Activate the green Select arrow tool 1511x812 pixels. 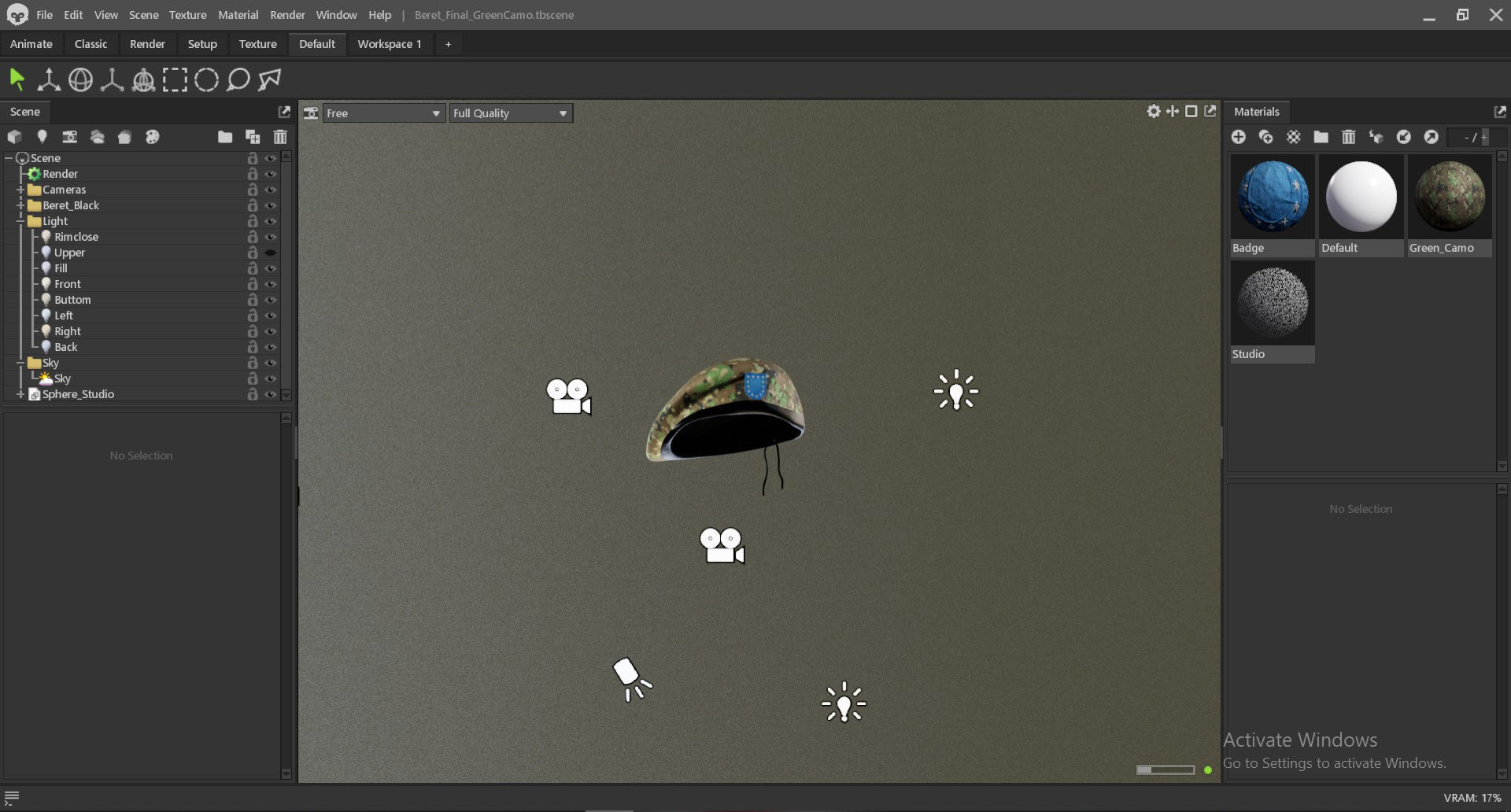pos(17,79)
